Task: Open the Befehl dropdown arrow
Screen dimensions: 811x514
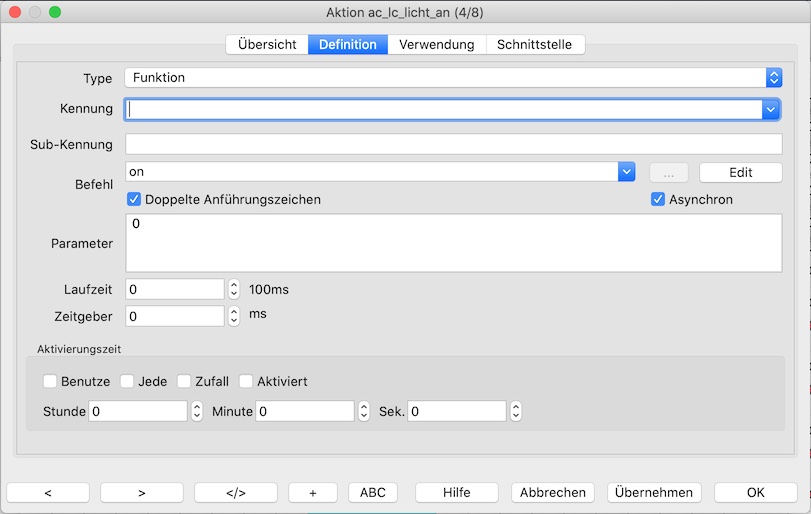Action: 627,172
